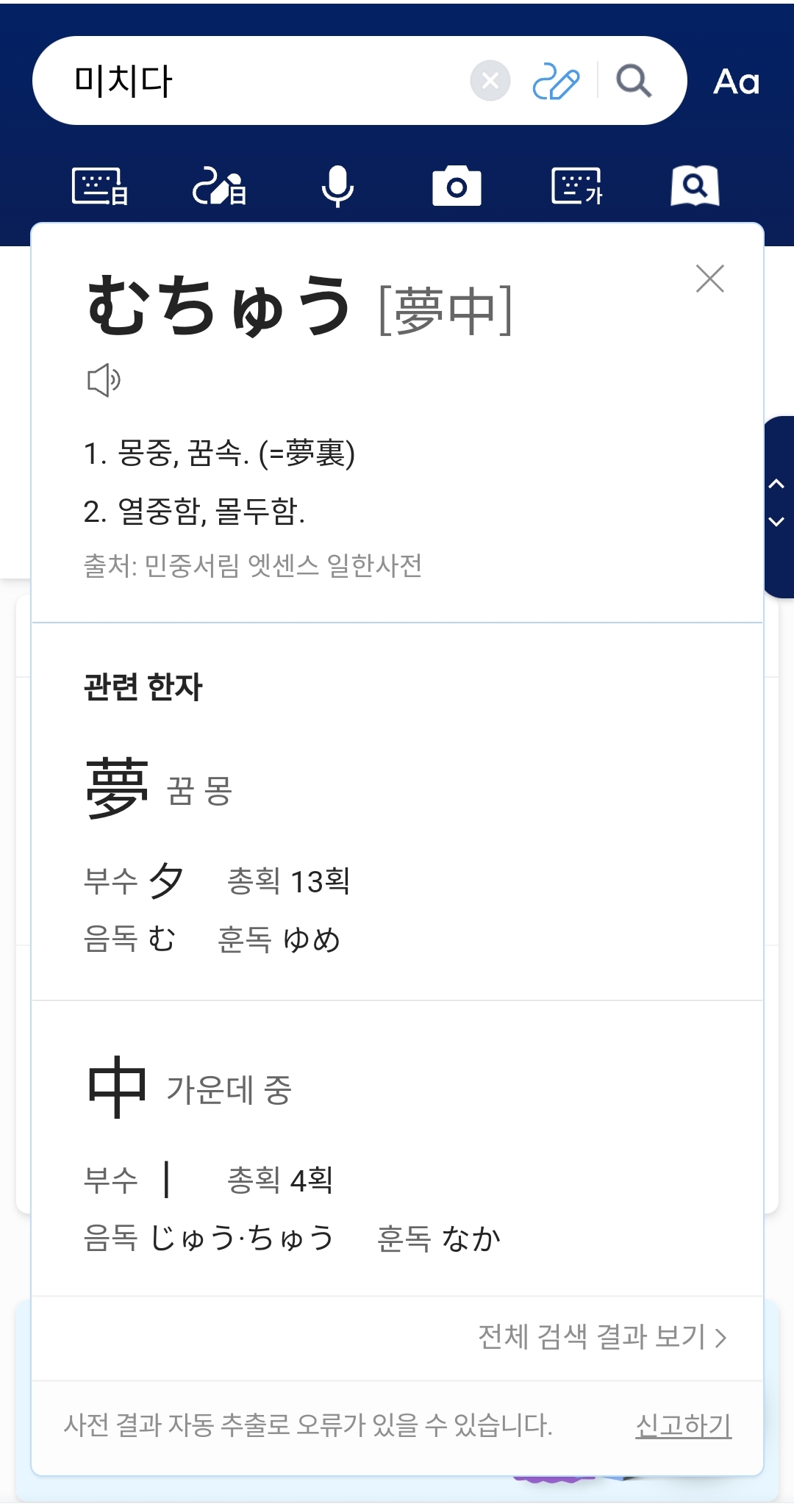Open the Japanese handwriting recognition icon

point(219,186)
